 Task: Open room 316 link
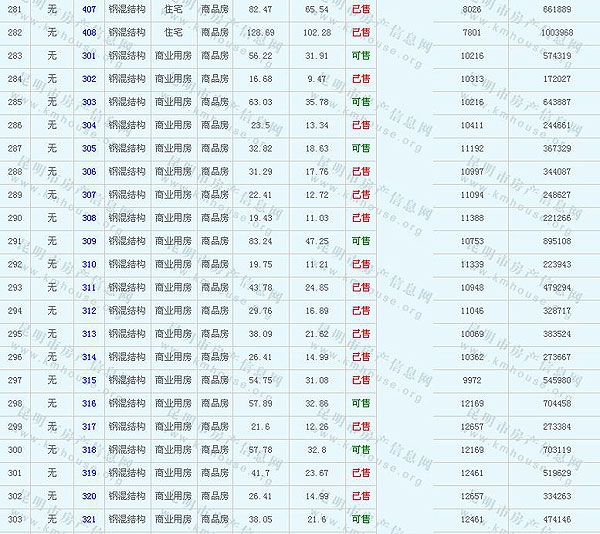[89, 403]
